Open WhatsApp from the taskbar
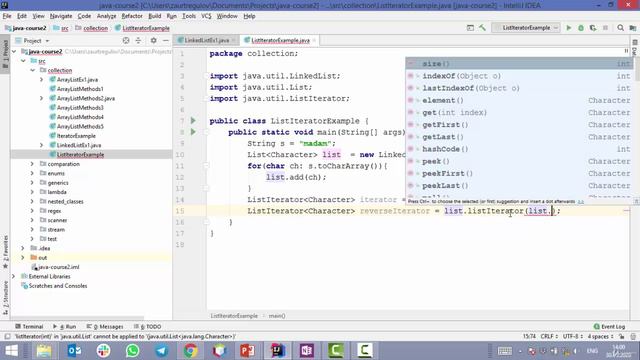 (x=132, y=351)
